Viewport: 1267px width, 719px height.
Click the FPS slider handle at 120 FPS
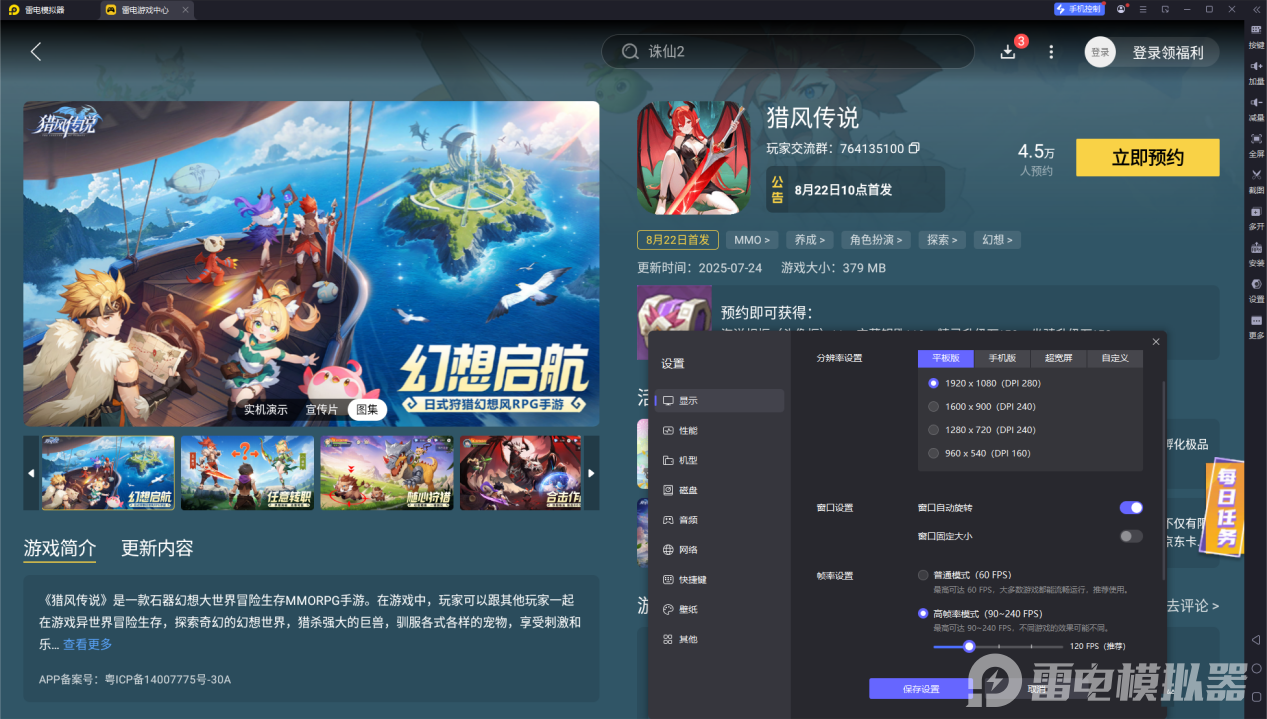(x=969, y=646)
